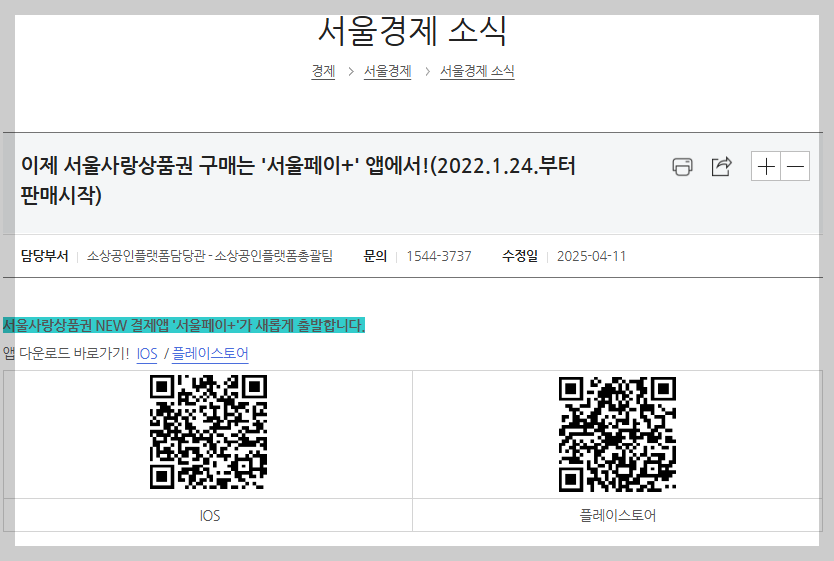Follow the 플레이스토어 download link
The height and width of the screenshot is (561, 834).
click(210, 354)
